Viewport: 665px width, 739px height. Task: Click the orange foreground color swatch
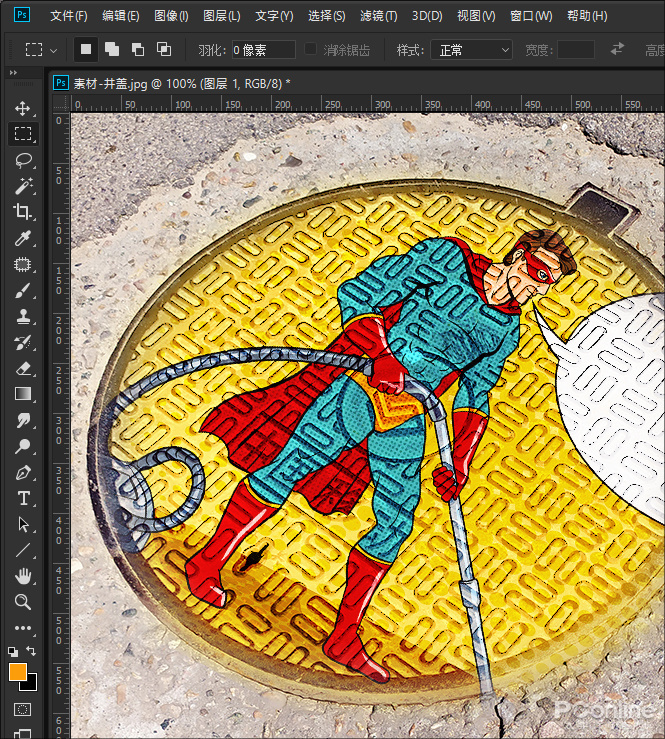point(17,672)
